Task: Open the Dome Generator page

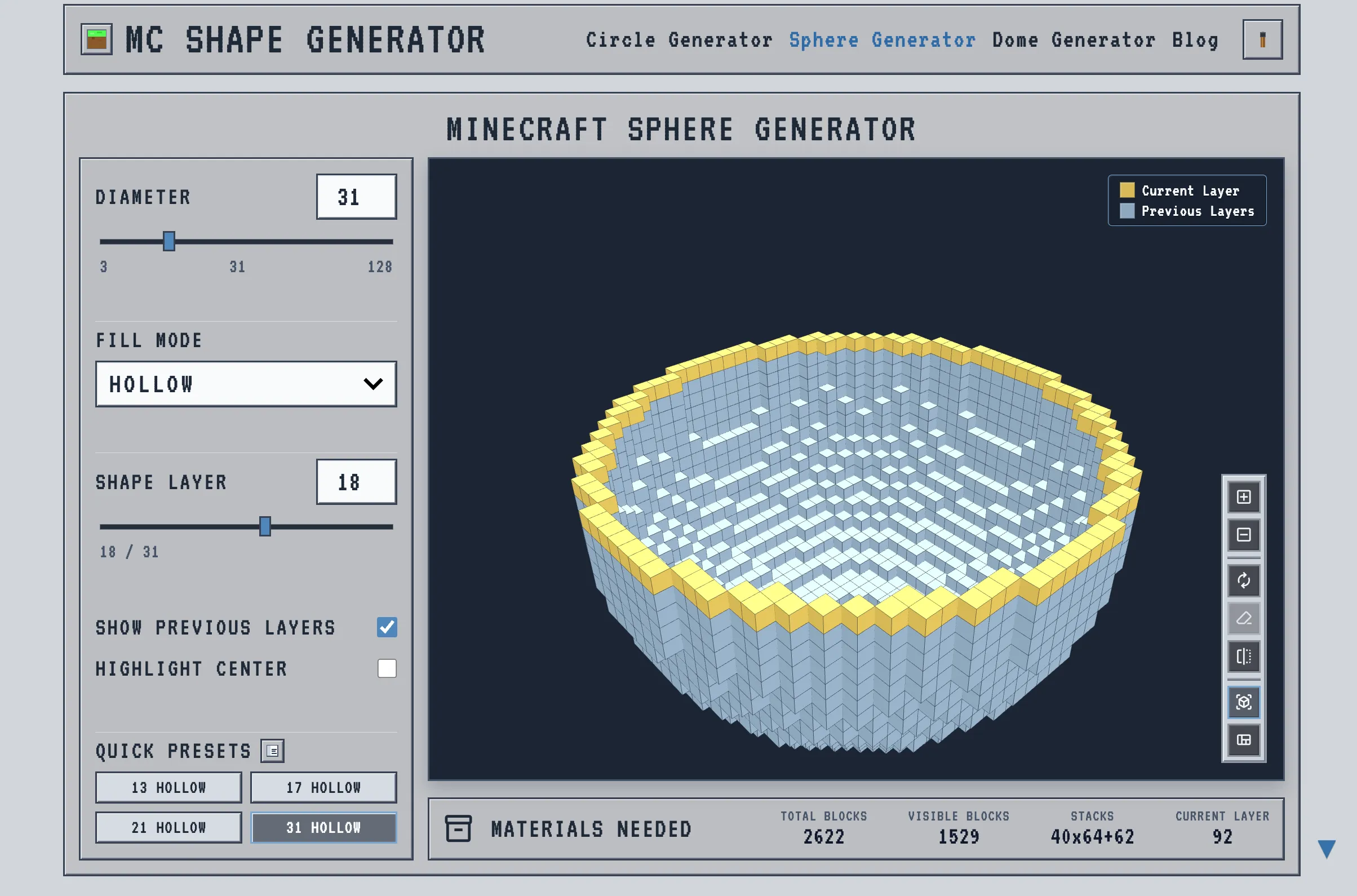Action: tap(1074, 40)
